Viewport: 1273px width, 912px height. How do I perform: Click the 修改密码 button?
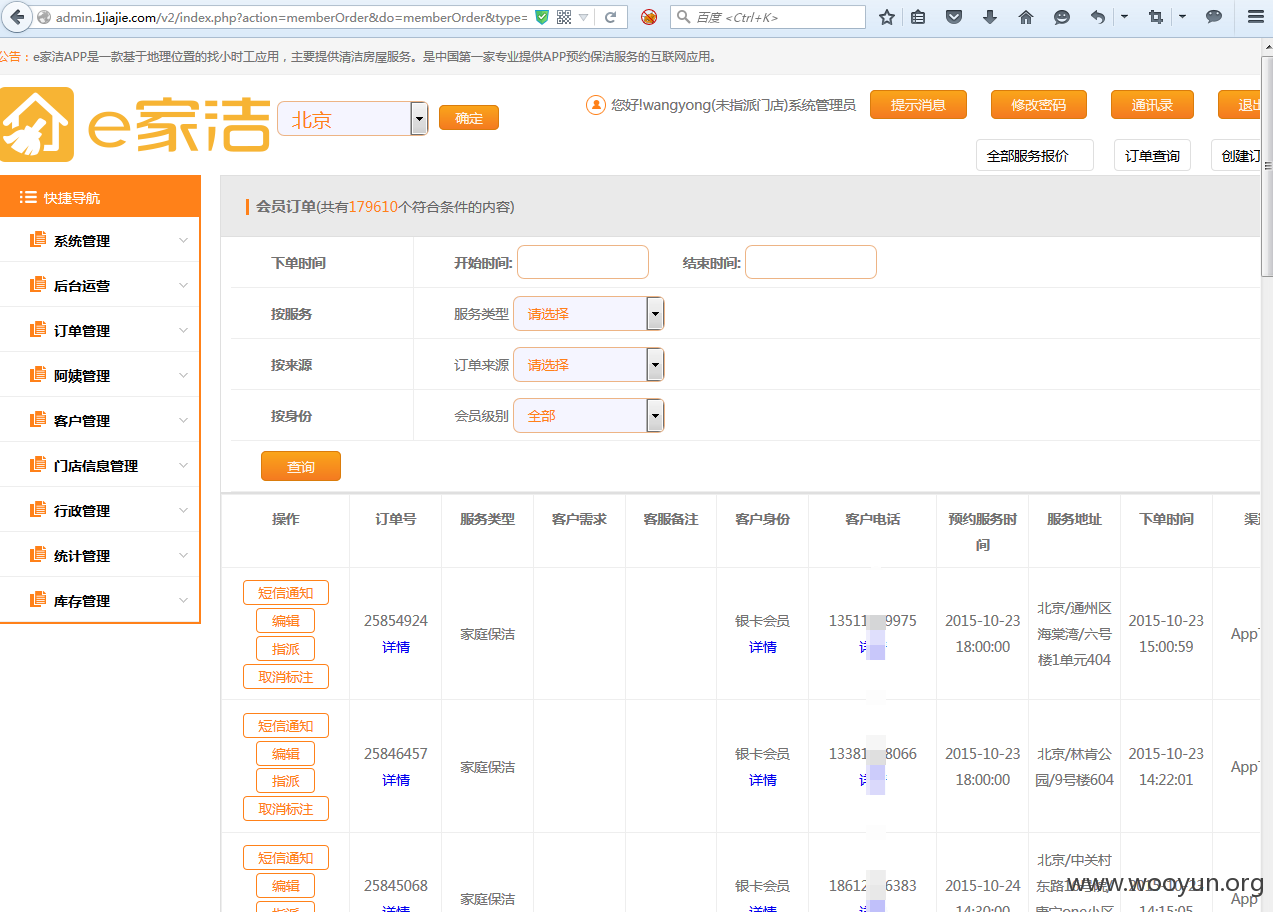1039,105
